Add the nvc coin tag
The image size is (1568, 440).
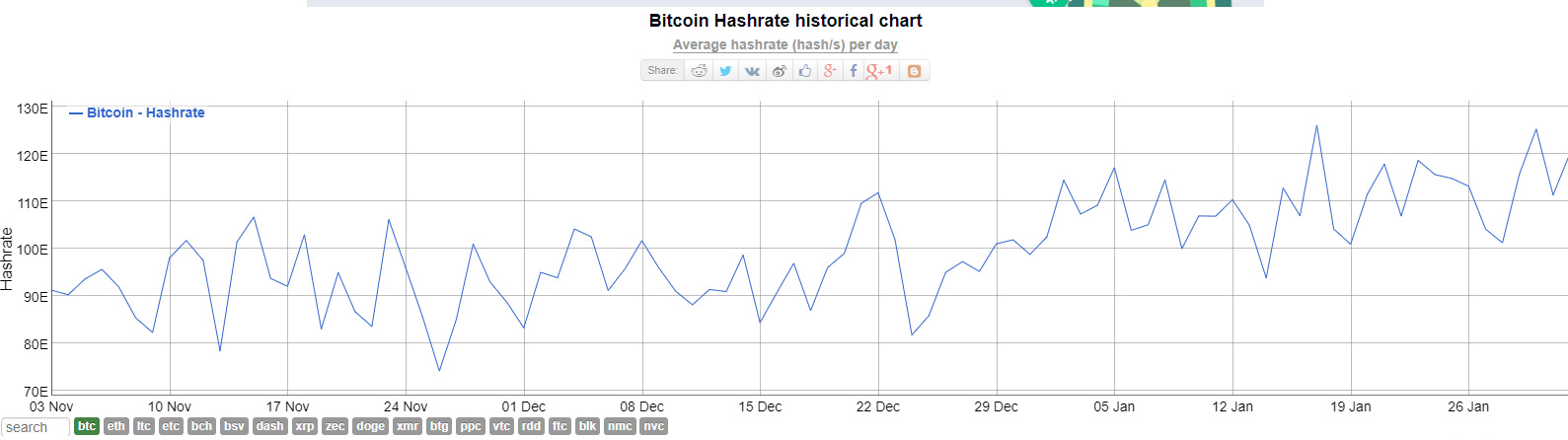tap(654, 426)
